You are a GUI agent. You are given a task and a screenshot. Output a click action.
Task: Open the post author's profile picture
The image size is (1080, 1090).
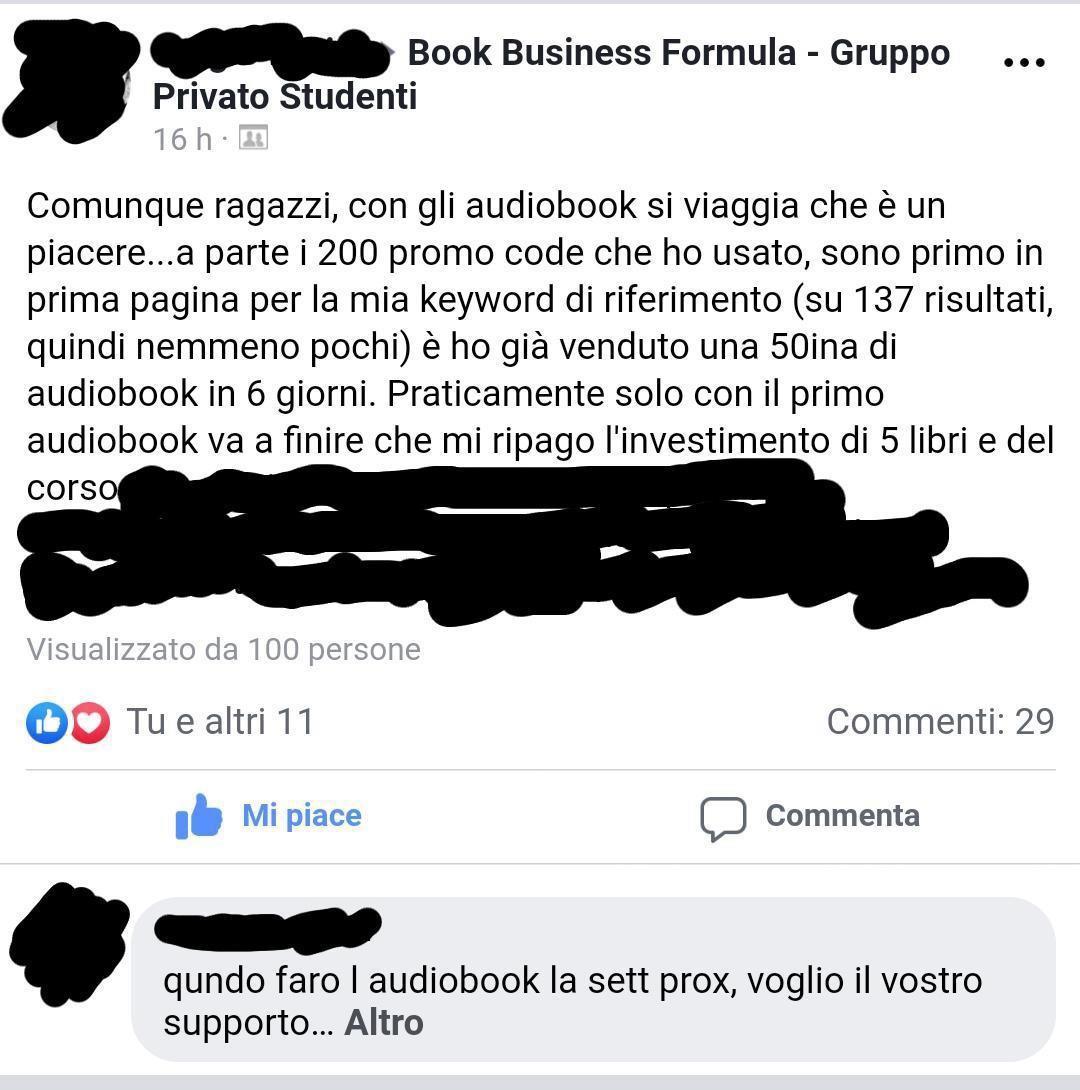[x=69, y=81]
